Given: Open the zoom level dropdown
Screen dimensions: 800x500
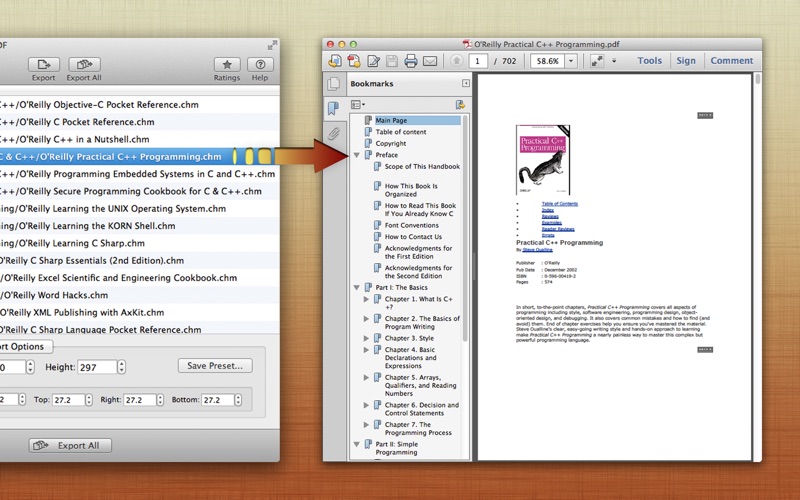Looking at the screenshot, I should tap(571, 61).
